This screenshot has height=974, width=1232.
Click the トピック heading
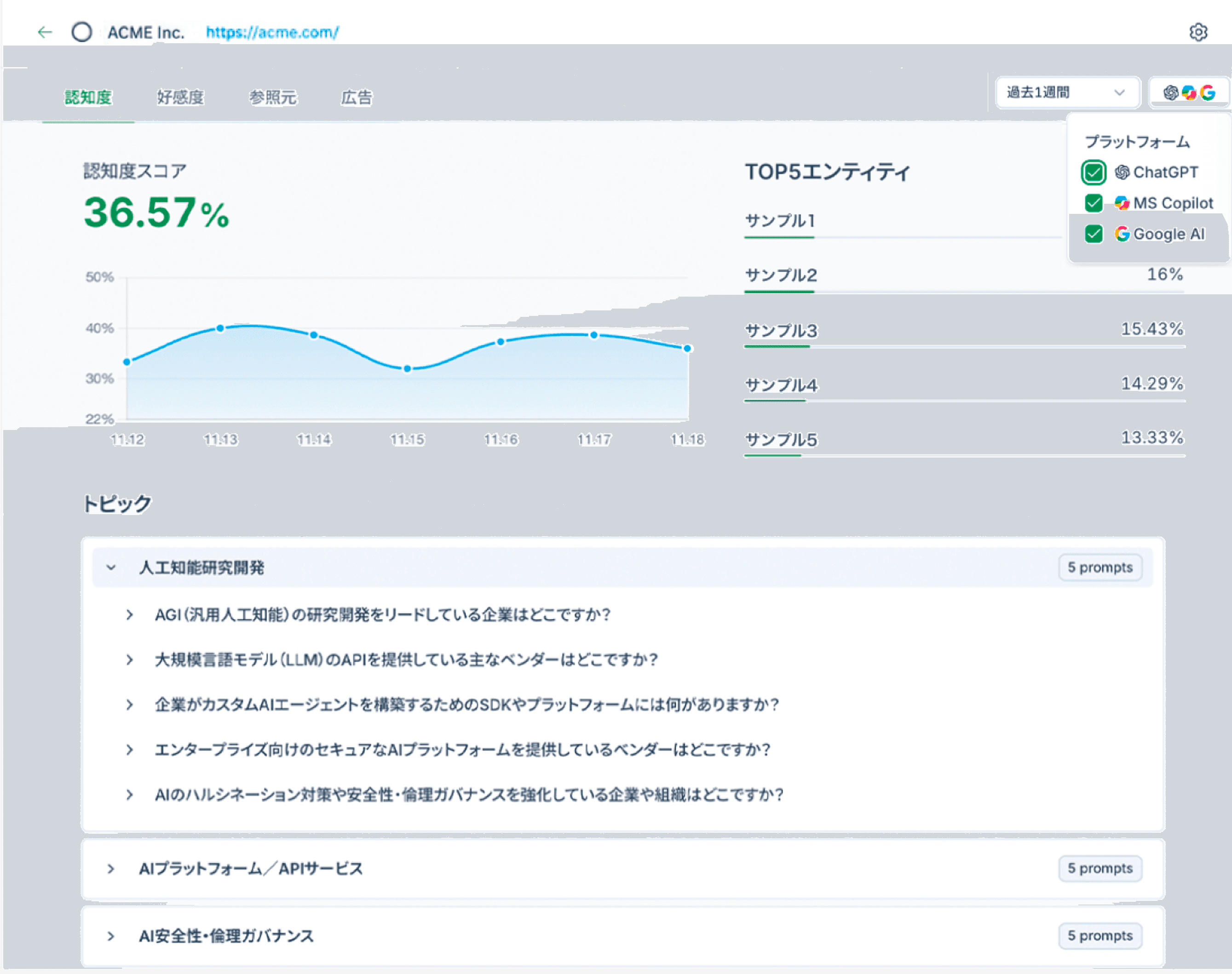tap(117, 504)
